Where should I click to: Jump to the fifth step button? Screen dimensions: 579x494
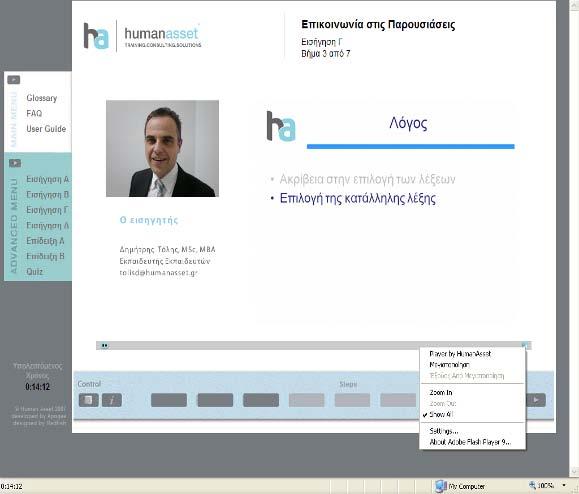(352, 400)
